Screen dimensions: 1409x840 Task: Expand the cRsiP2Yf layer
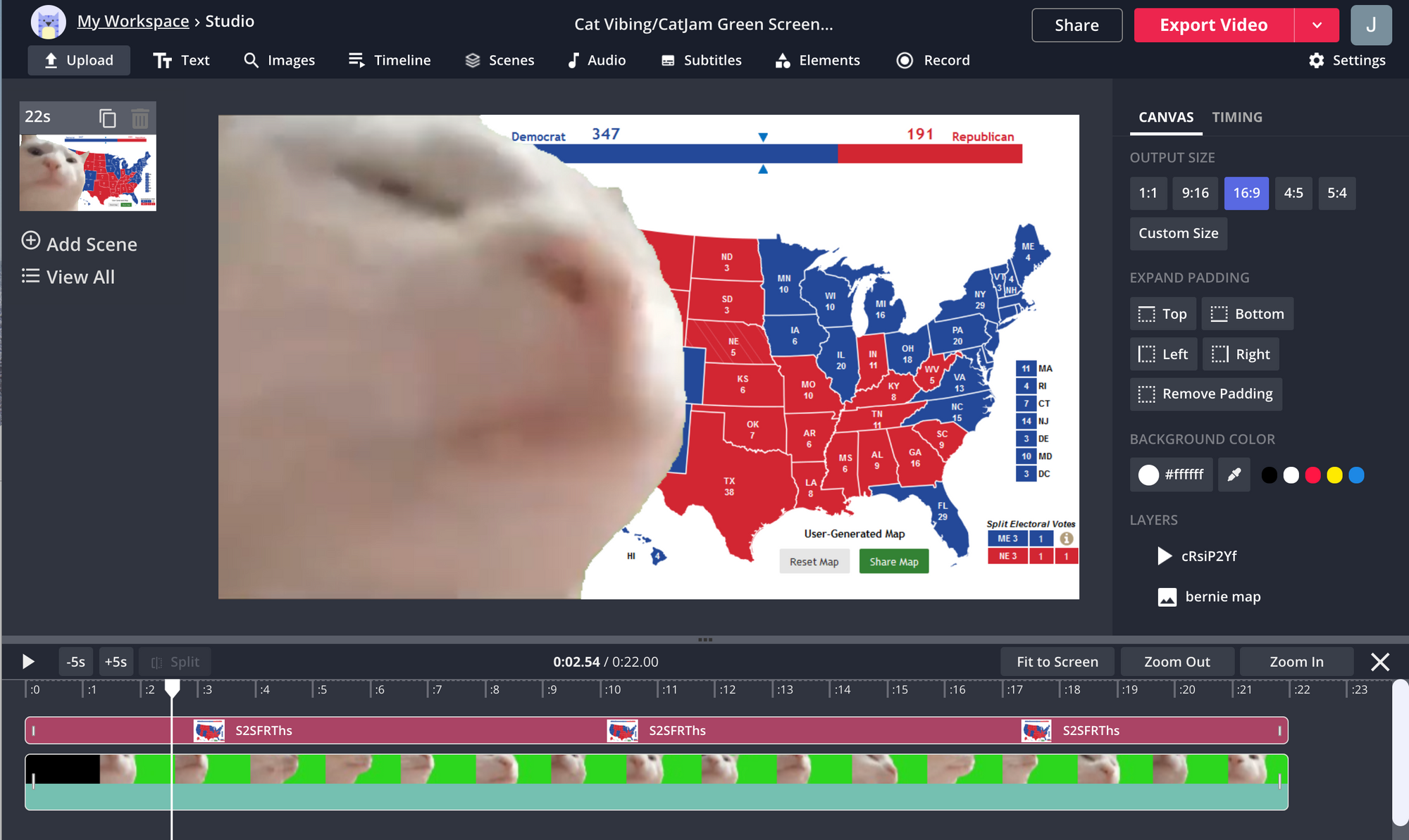[1163, 555]
